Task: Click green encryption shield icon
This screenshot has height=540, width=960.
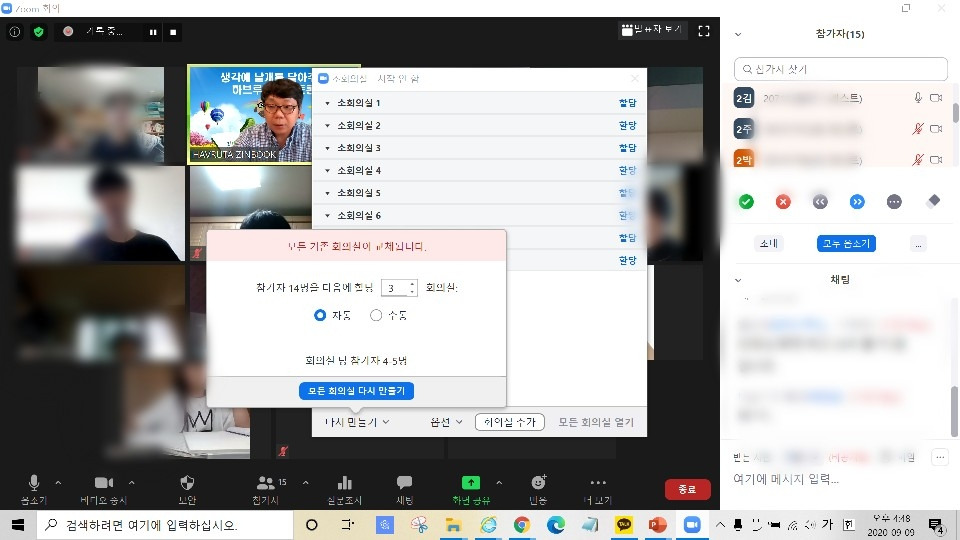Action: (x=39, y=32)
